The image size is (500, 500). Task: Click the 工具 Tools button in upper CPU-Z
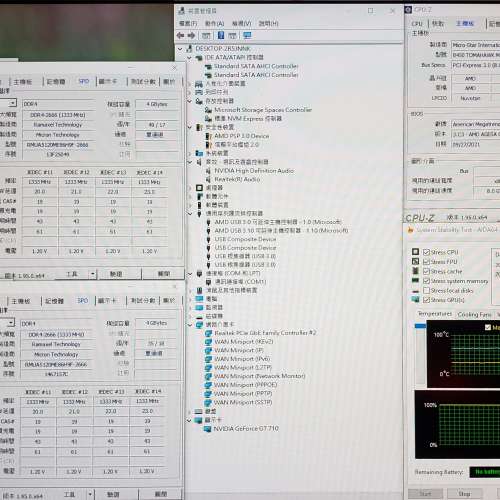click(x=72, y=274)
